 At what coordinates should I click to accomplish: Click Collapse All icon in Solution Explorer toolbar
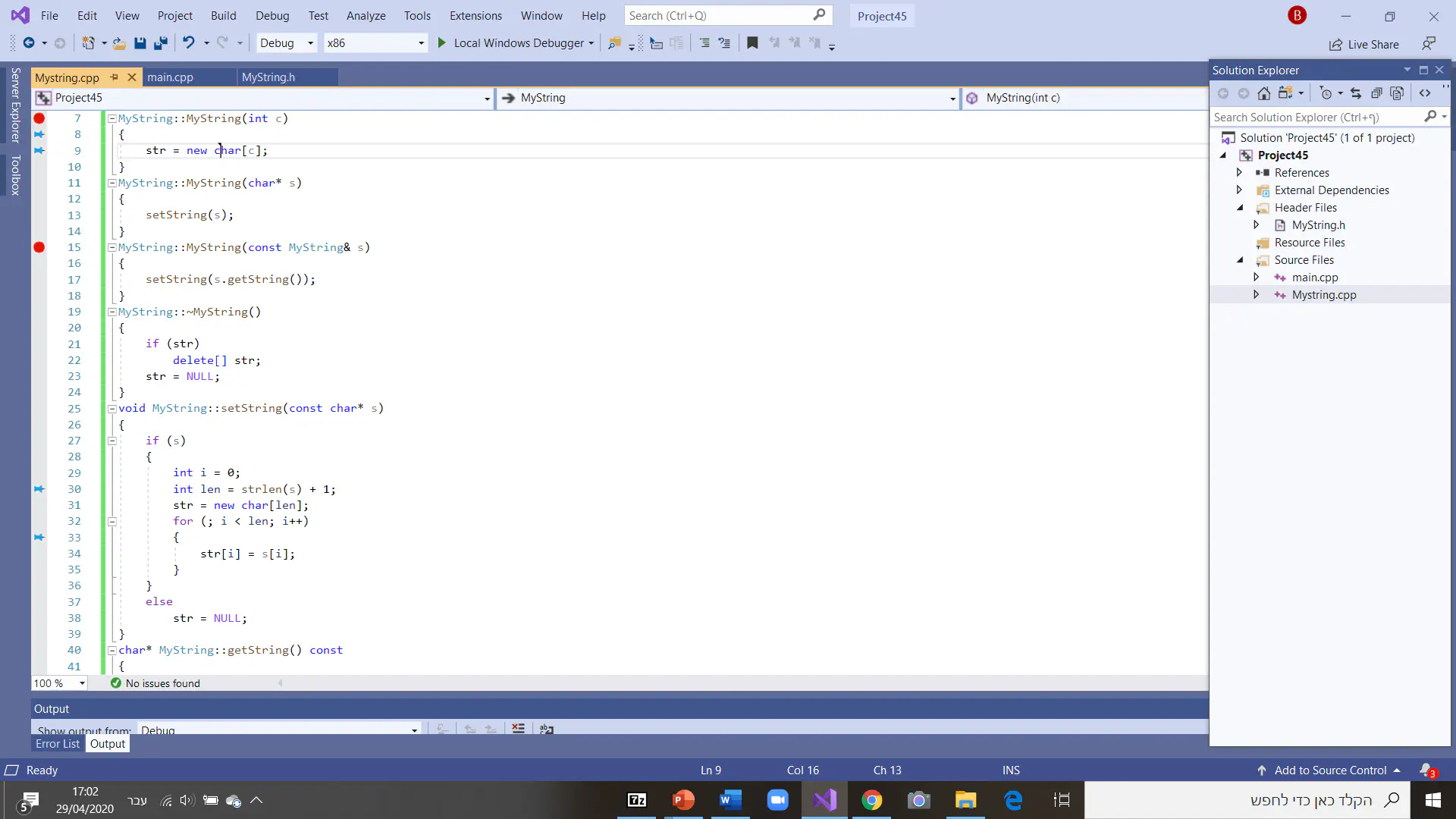pyautogui.click(x=1376, y=93)
